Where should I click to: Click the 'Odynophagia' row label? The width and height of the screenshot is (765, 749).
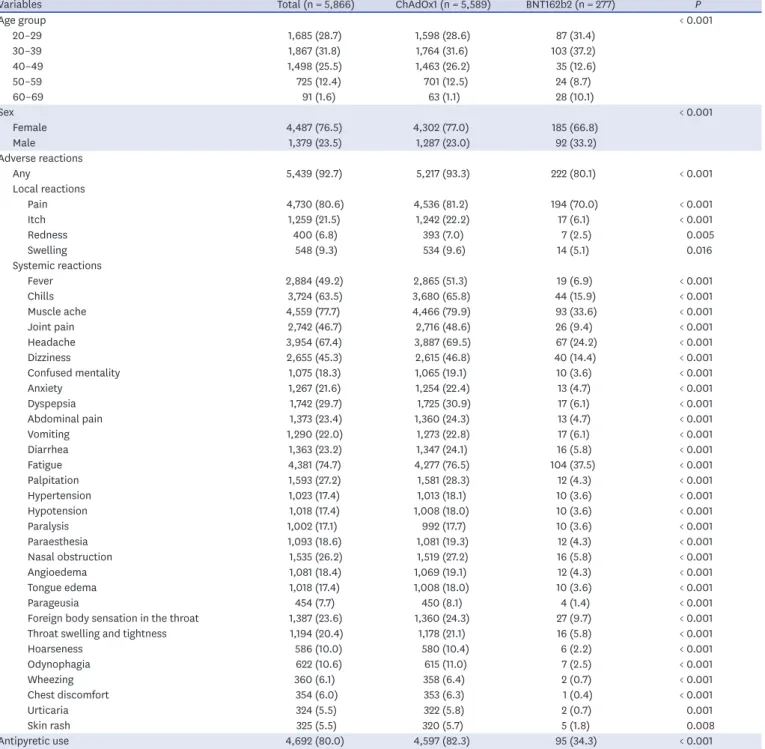coord(59,665)
